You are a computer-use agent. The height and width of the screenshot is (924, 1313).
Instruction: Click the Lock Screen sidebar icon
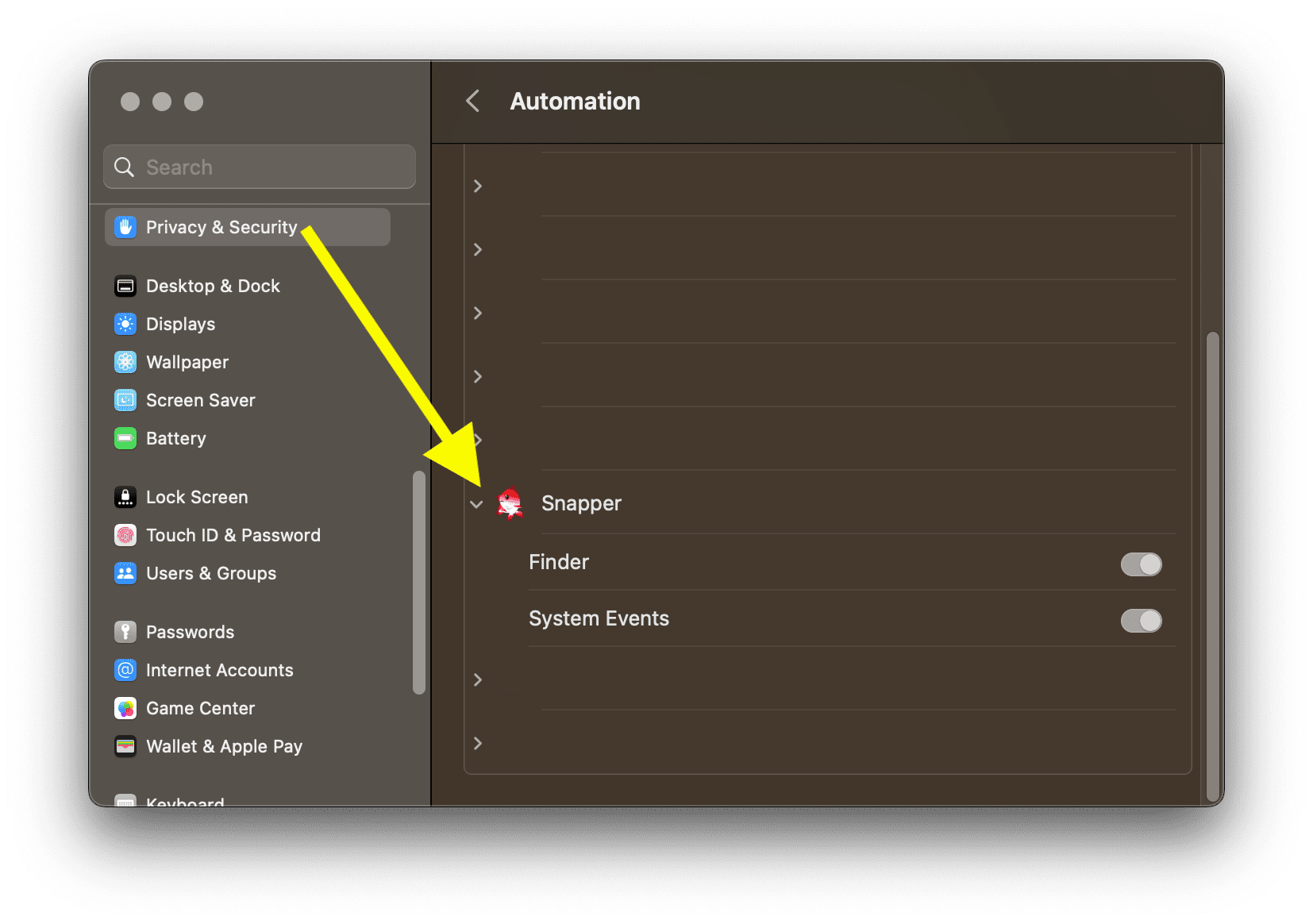point(125,497)
